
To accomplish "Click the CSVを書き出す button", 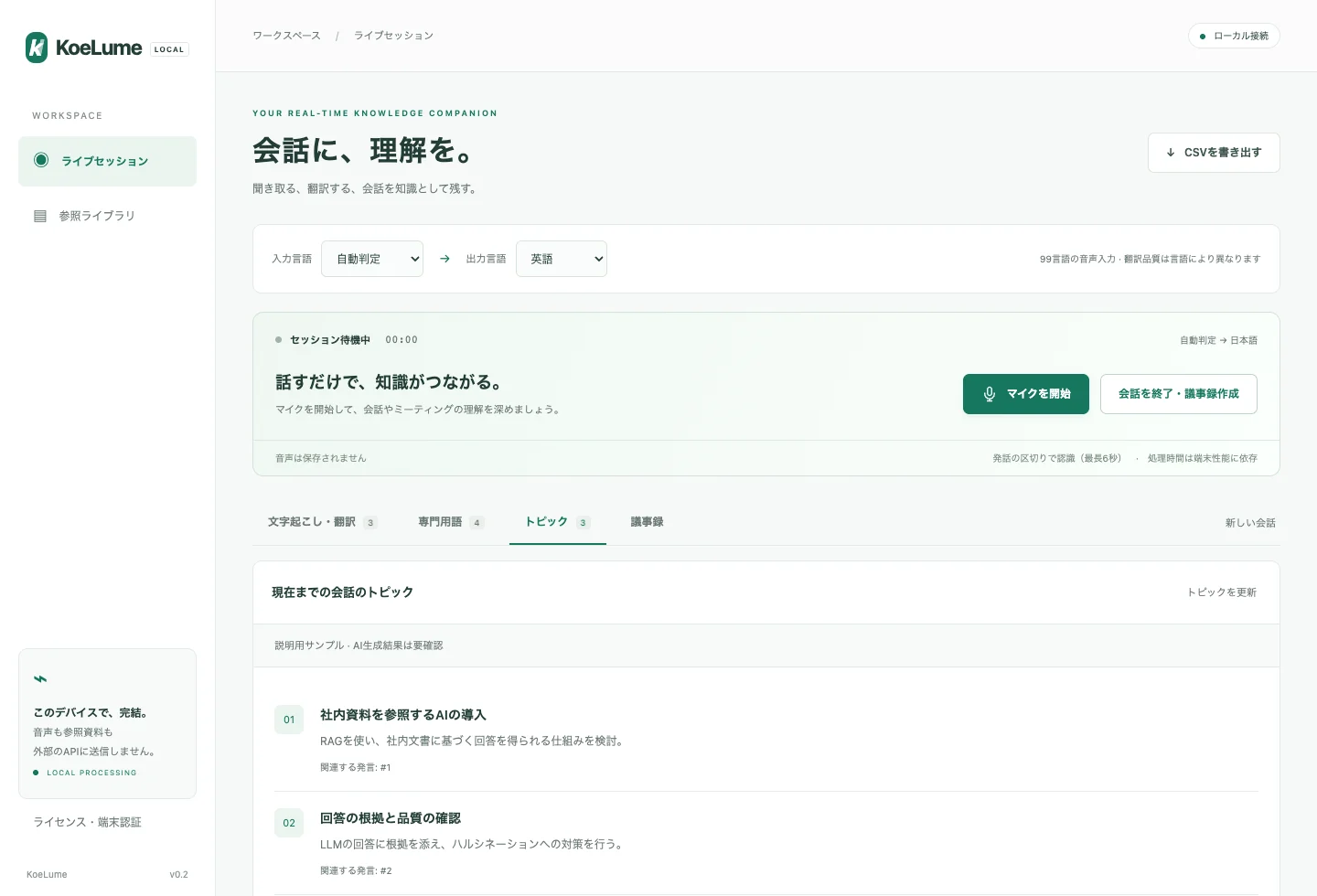I will (x=1214, y=153).
